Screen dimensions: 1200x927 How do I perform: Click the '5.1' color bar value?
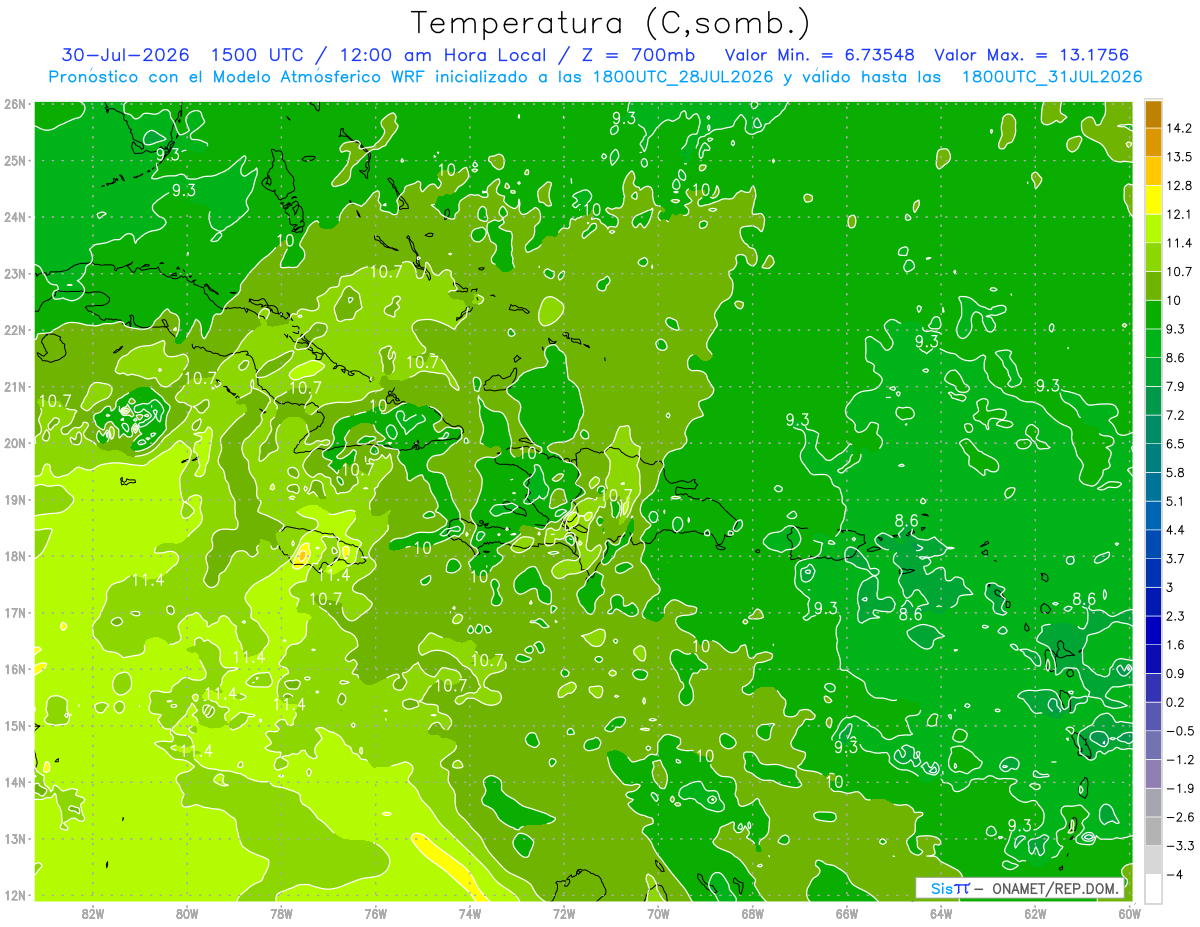tap(1176, 501)
